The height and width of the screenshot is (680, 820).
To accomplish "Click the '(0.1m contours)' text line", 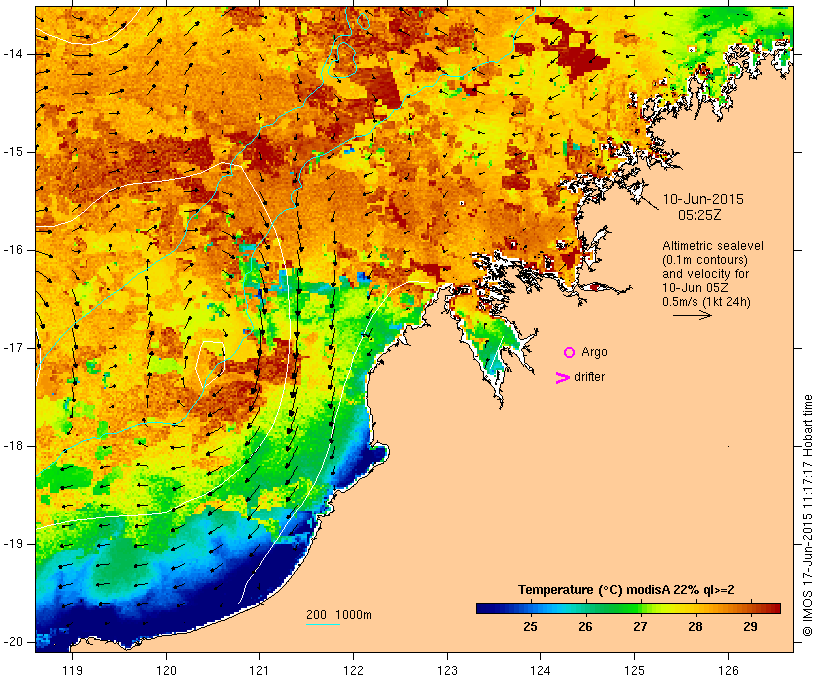I will point(704,260).
